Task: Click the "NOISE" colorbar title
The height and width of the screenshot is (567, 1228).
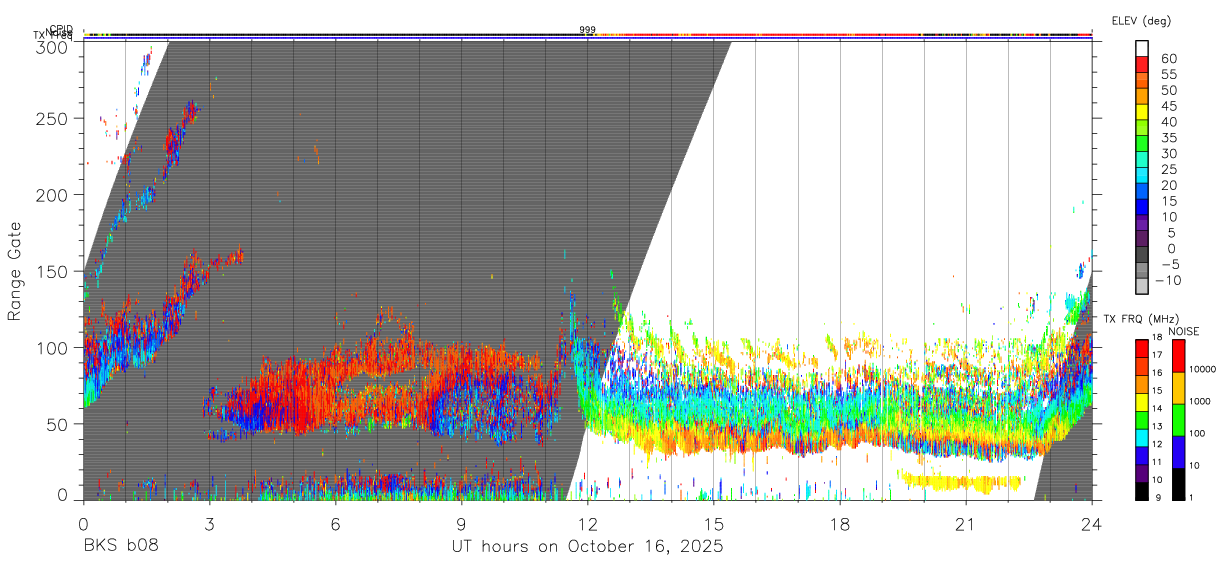Action: click(1183, 331)
